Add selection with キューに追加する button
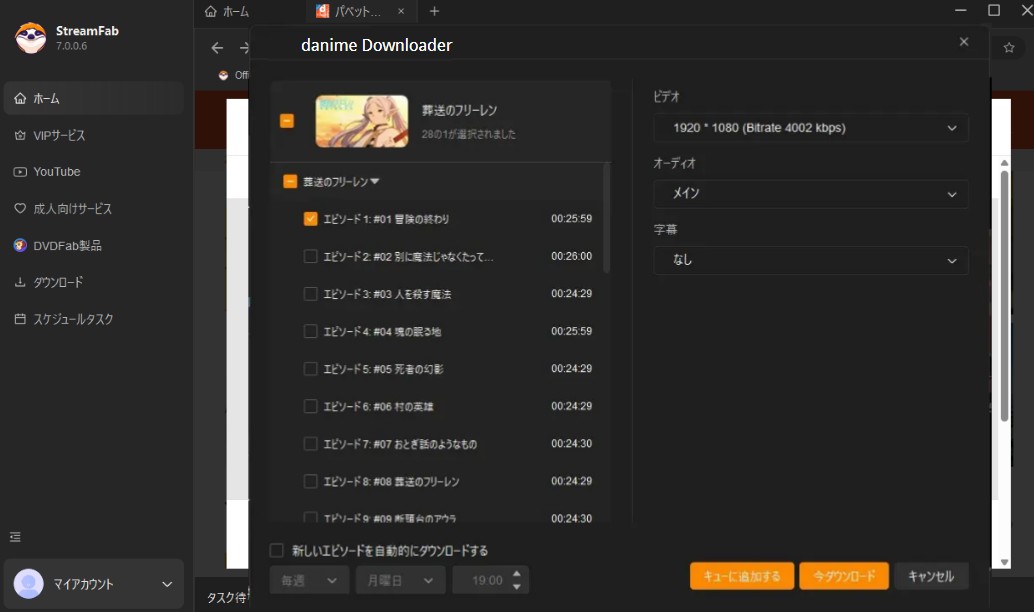This screenshot has height=612, width=1034. tap(741, 575)
